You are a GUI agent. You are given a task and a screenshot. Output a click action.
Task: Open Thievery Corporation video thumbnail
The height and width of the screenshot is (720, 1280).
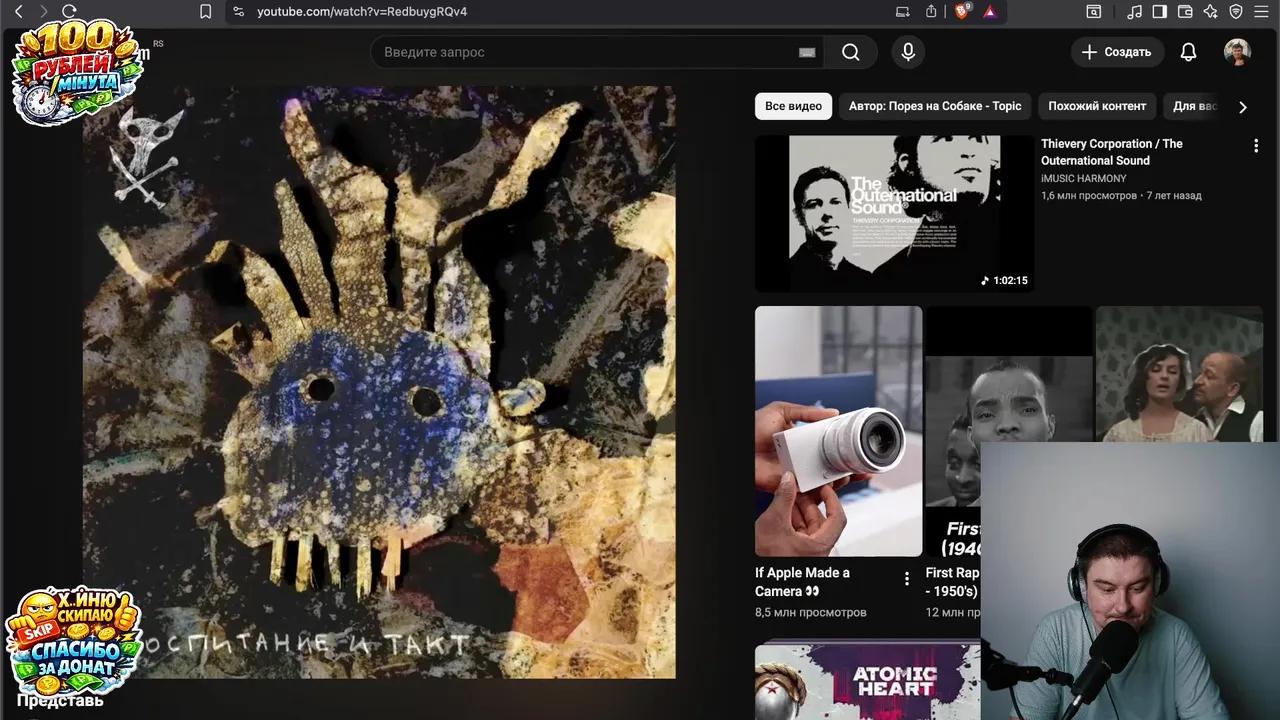coord(894,214)
